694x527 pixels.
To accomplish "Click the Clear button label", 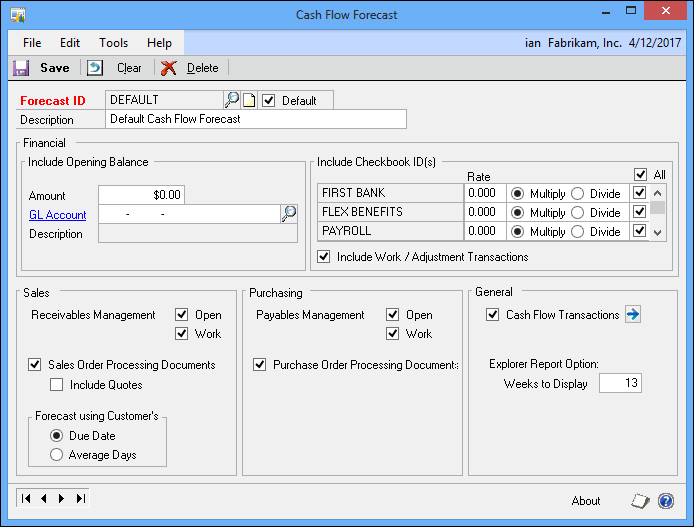I will (129, 68).
